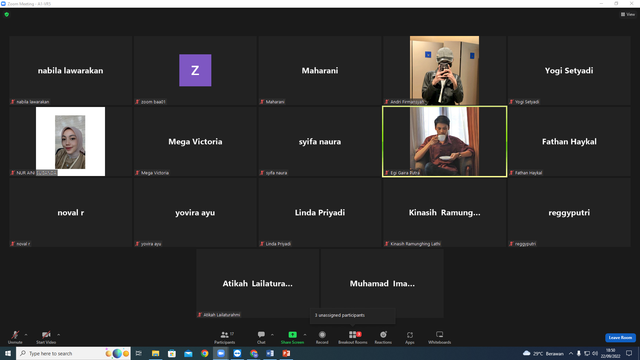
Task: Open Task View on the taskbar
Action: 139,353
